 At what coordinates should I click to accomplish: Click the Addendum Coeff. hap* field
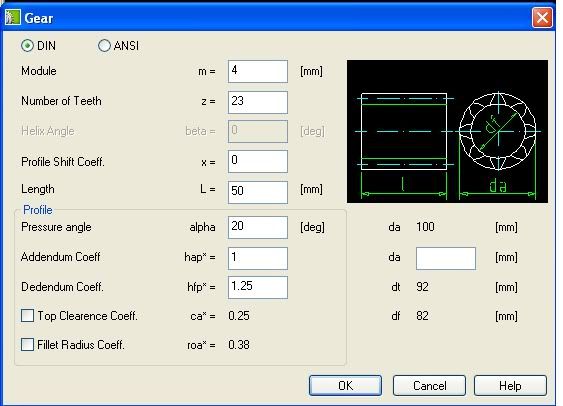(x=258, y=258)
